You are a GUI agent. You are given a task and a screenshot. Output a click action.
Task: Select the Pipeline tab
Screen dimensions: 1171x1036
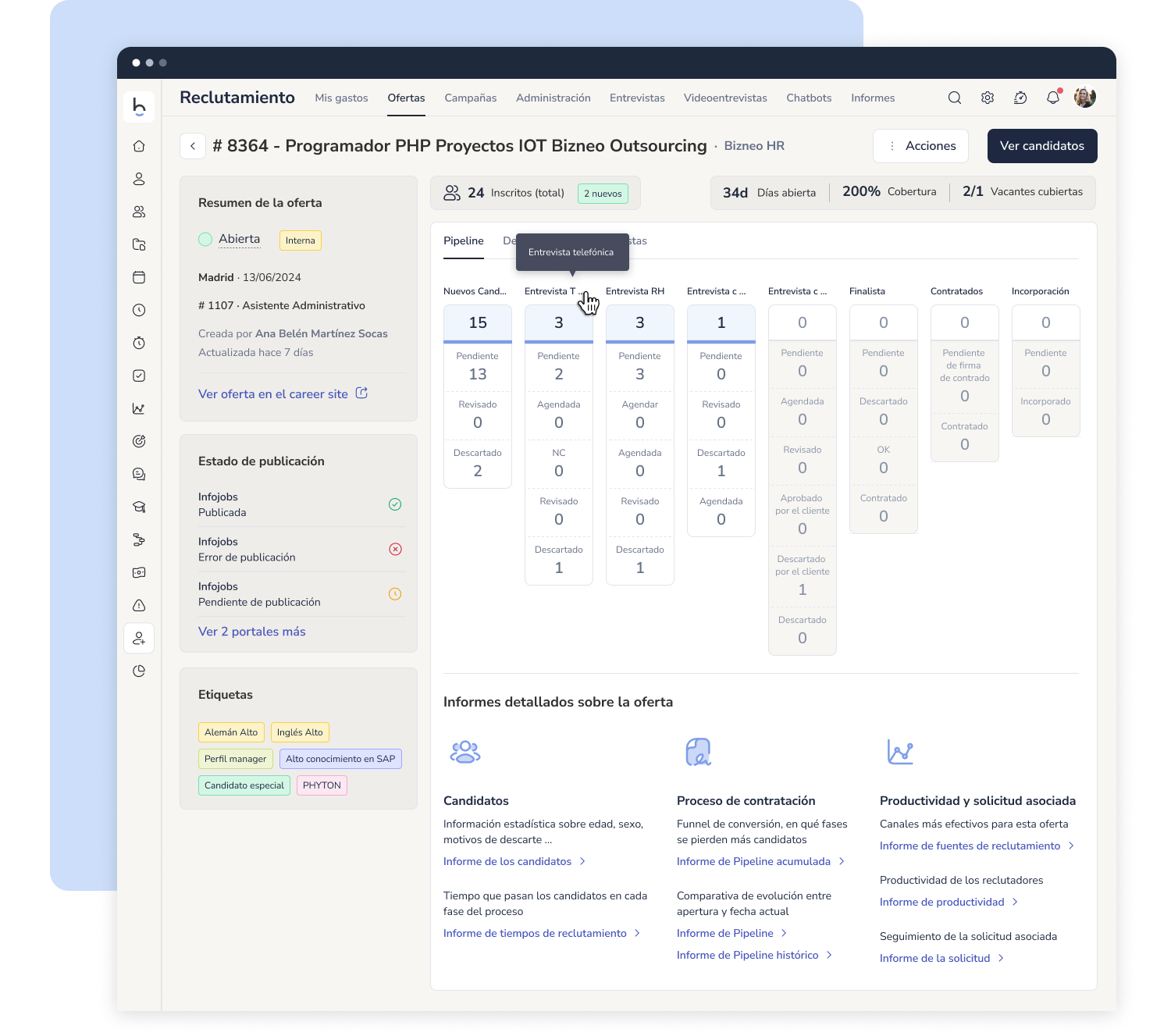click(464, 240)
